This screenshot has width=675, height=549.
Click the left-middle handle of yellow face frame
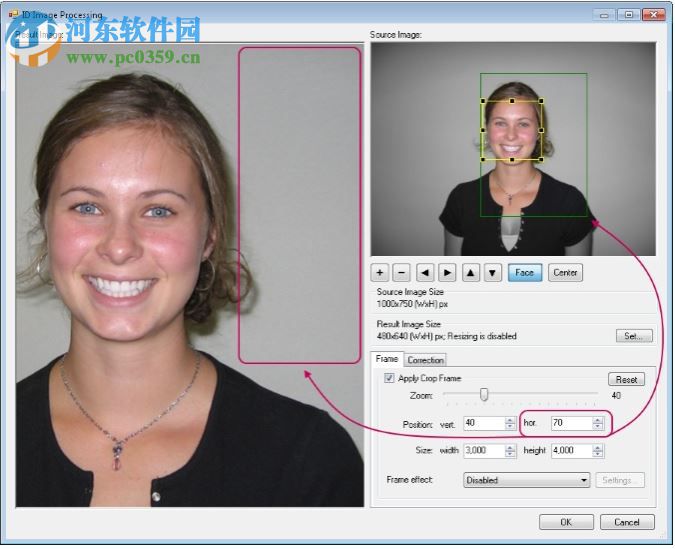pyautogui.click(x=483, y=130)
